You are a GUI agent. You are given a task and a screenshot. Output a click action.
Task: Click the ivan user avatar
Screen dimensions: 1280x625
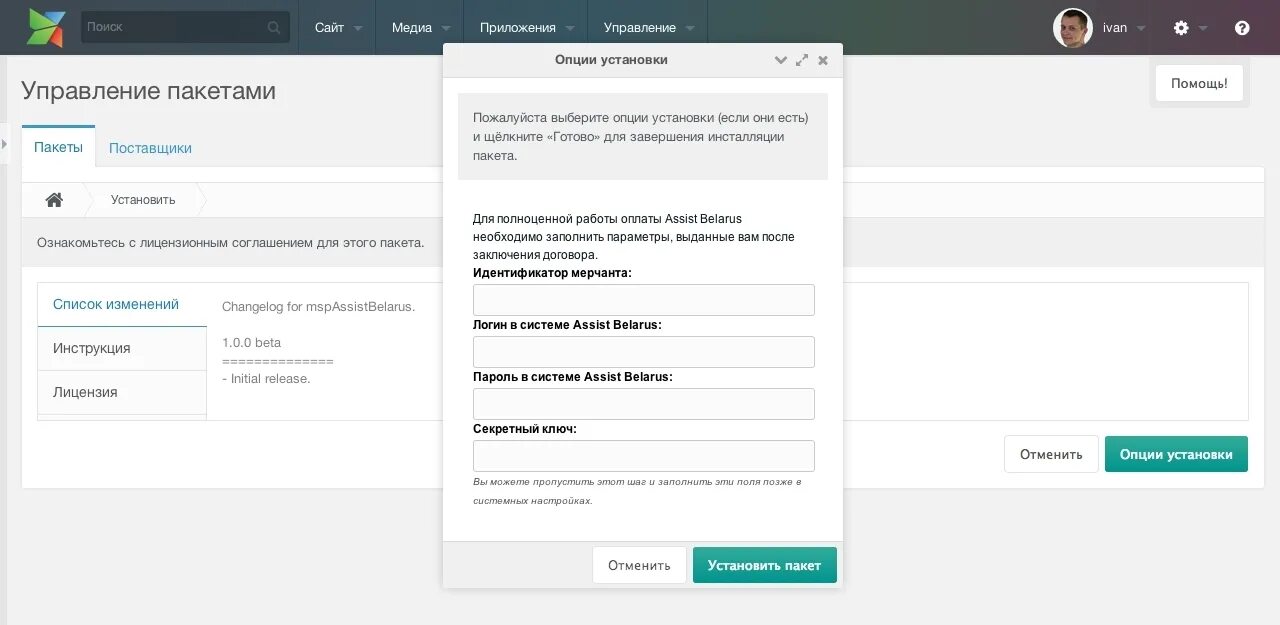point(1072,28)
